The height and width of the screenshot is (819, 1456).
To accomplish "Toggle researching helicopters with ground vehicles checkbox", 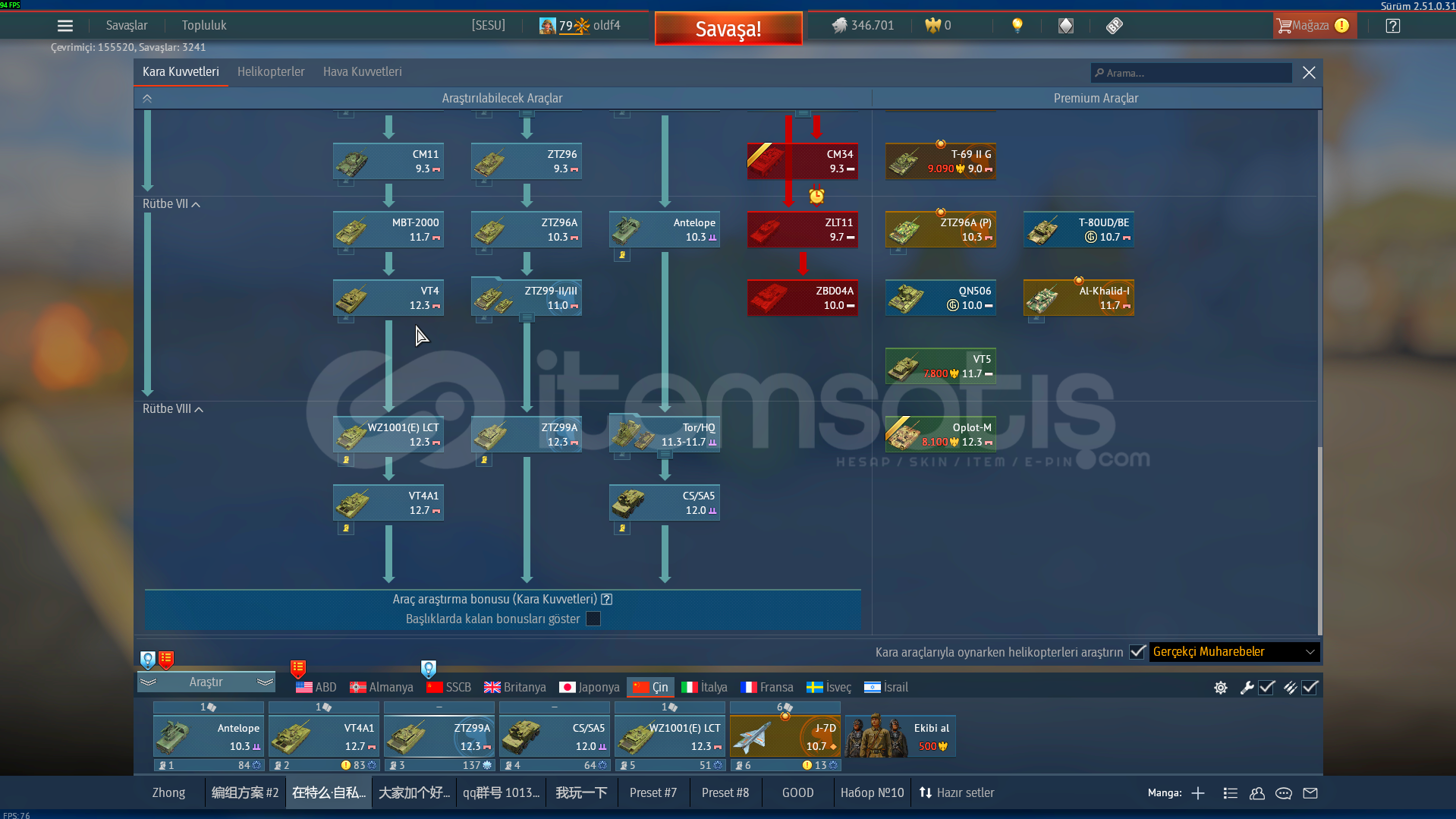I will pos(1137,652).
